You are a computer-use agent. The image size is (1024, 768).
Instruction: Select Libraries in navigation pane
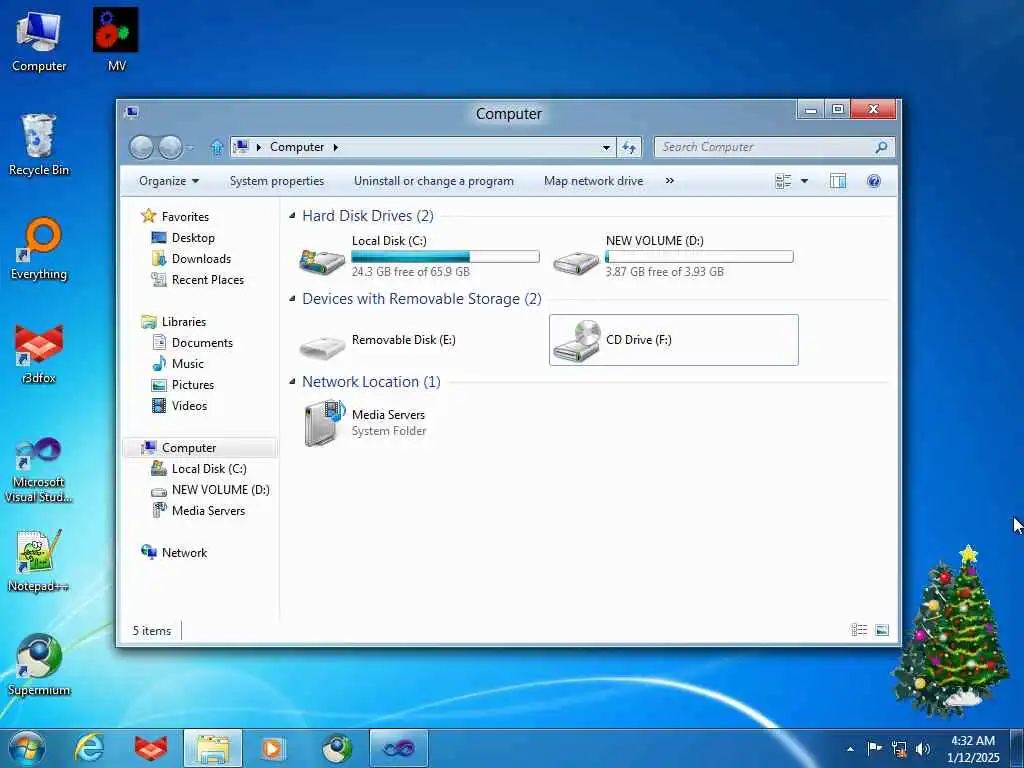(184, 321)
